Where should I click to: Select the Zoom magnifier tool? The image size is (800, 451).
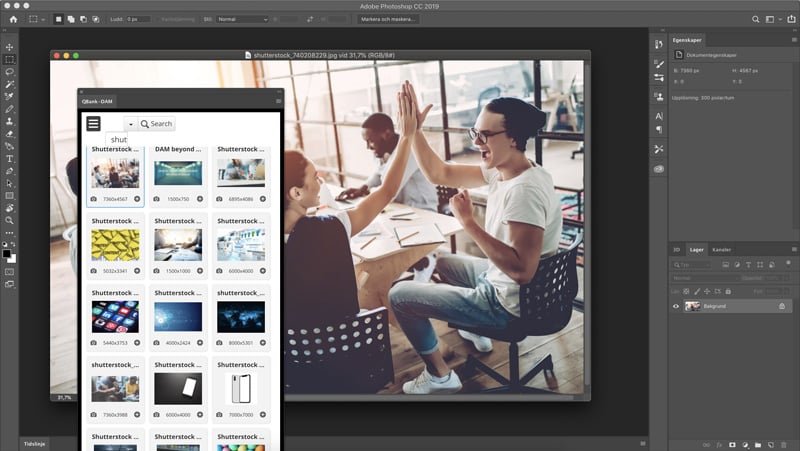(x=9, y=220)
